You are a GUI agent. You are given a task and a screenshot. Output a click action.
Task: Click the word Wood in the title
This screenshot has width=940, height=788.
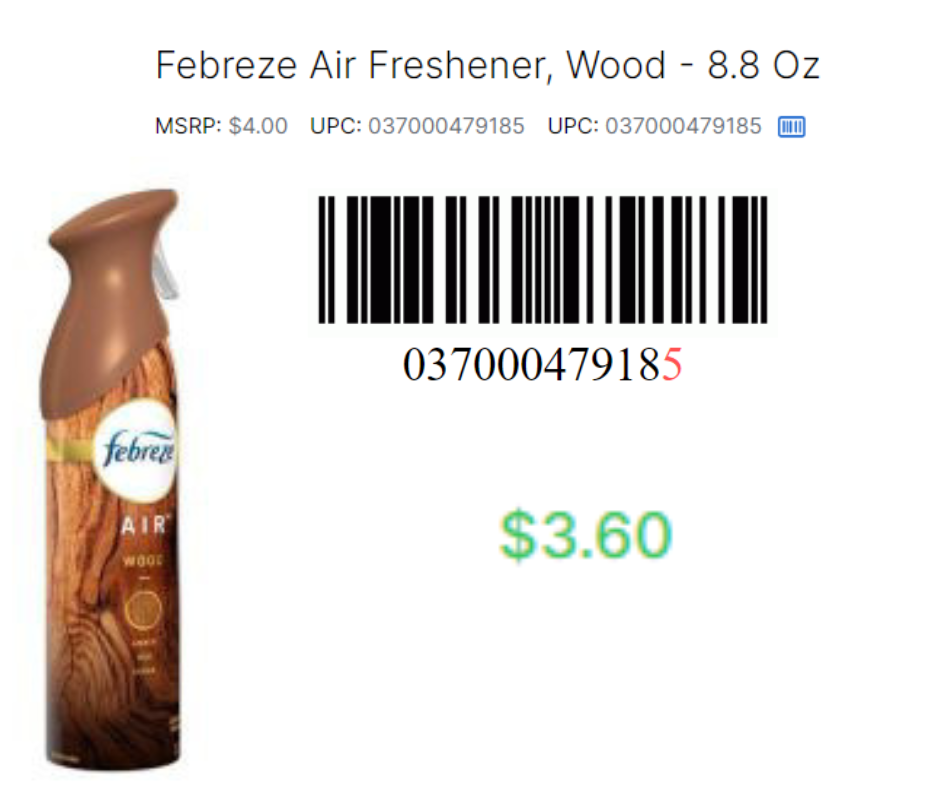616,65
